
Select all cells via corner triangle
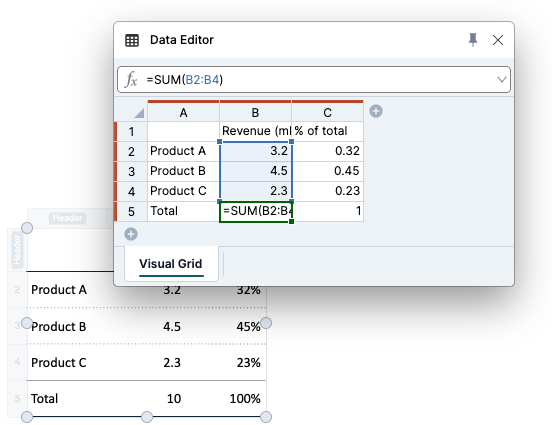pyautogui.click(x=139, y=113)
